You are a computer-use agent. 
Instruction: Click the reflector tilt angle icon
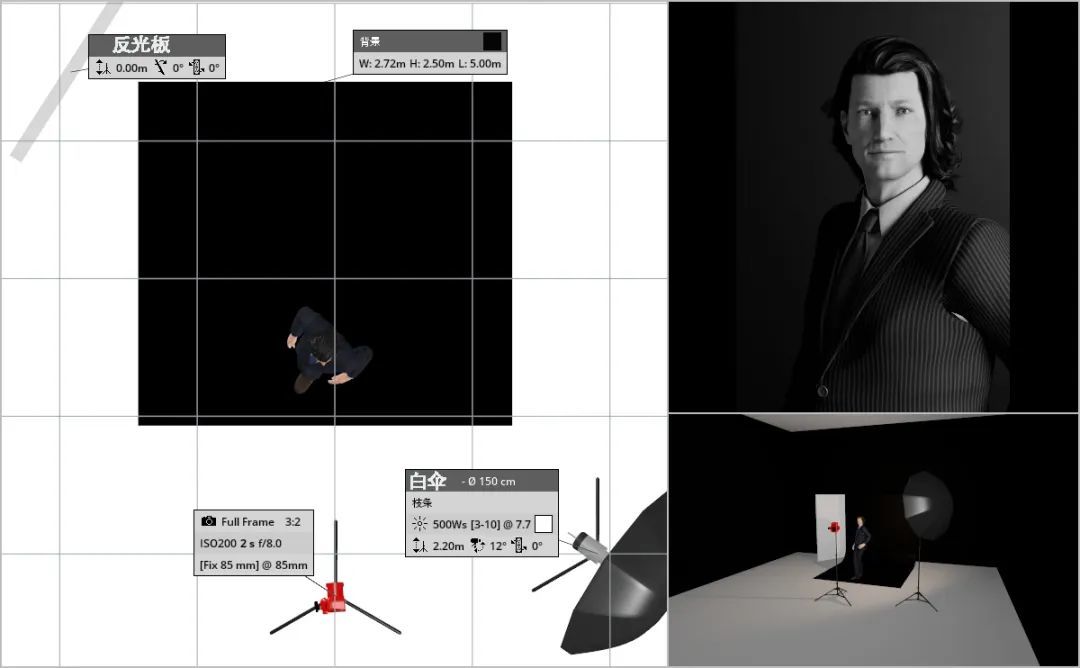[161, 67]
